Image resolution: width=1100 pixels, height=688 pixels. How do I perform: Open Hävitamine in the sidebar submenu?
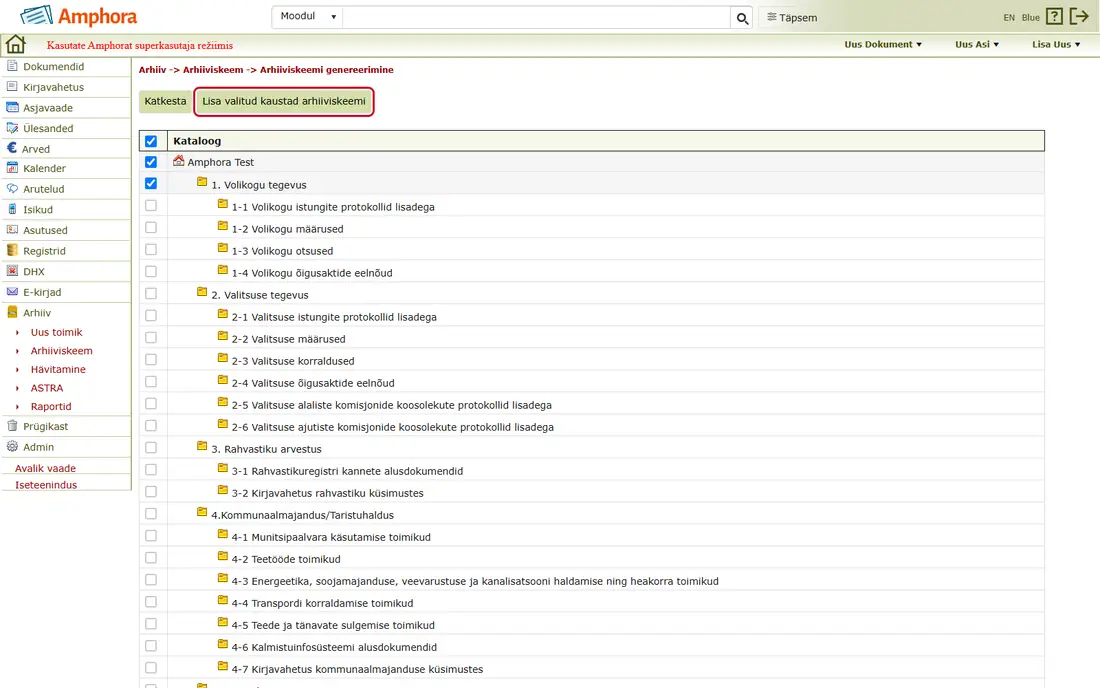[58, 370]
